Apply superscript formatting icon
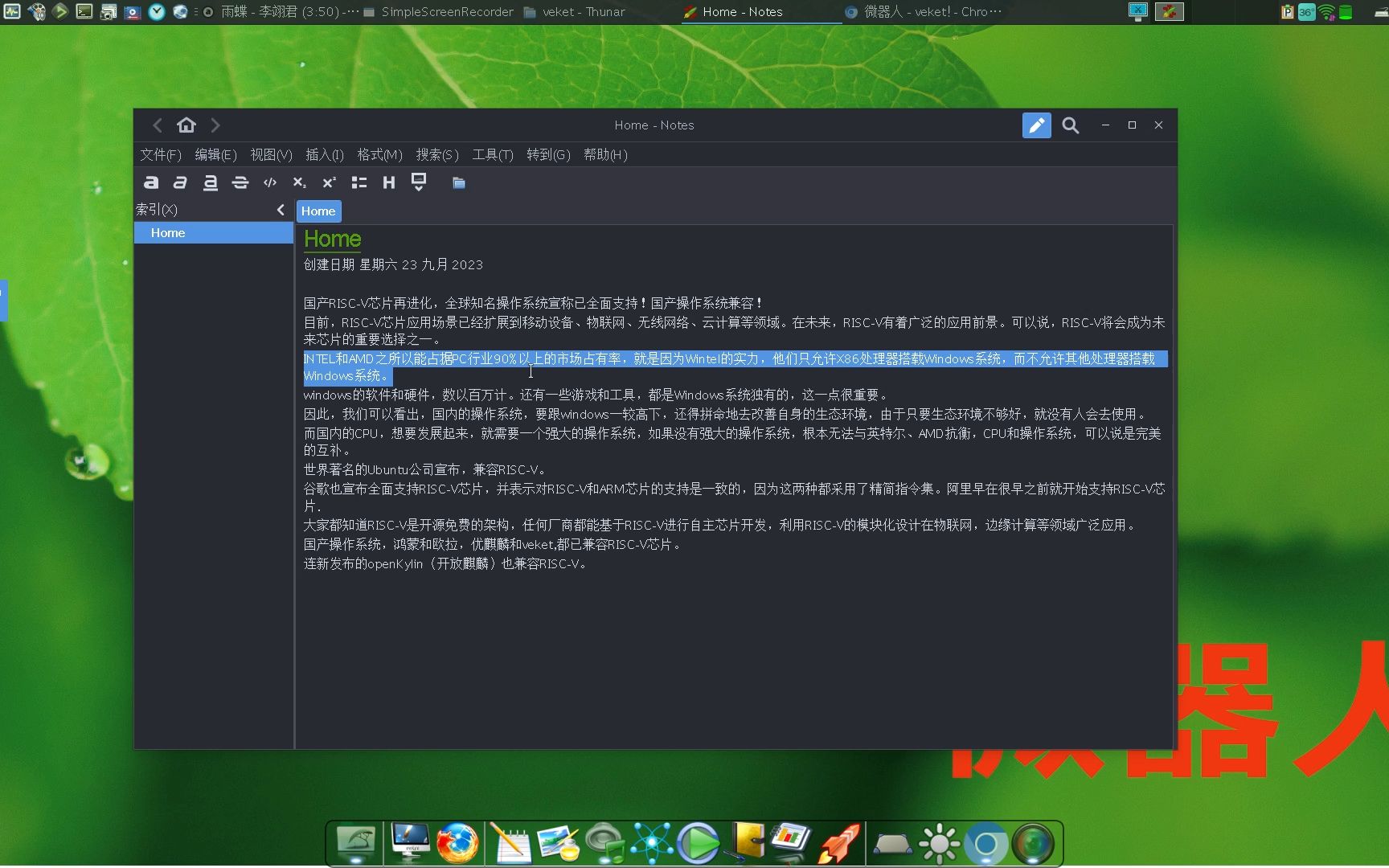The image size is (1389, 868). 329,182
